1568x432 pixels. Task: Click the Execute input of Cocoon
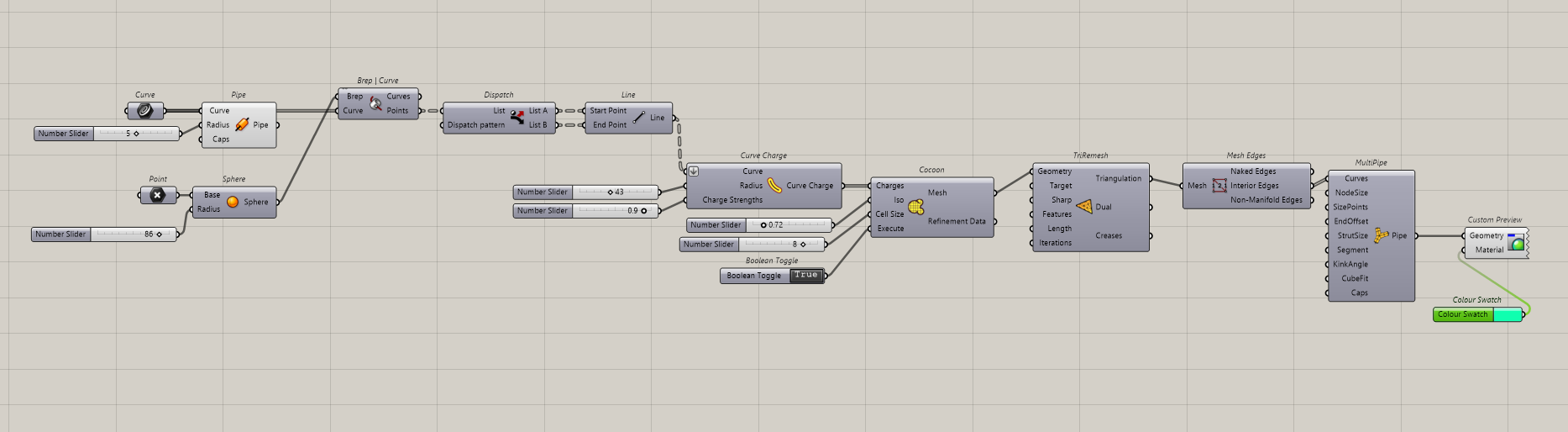(890, 229)
